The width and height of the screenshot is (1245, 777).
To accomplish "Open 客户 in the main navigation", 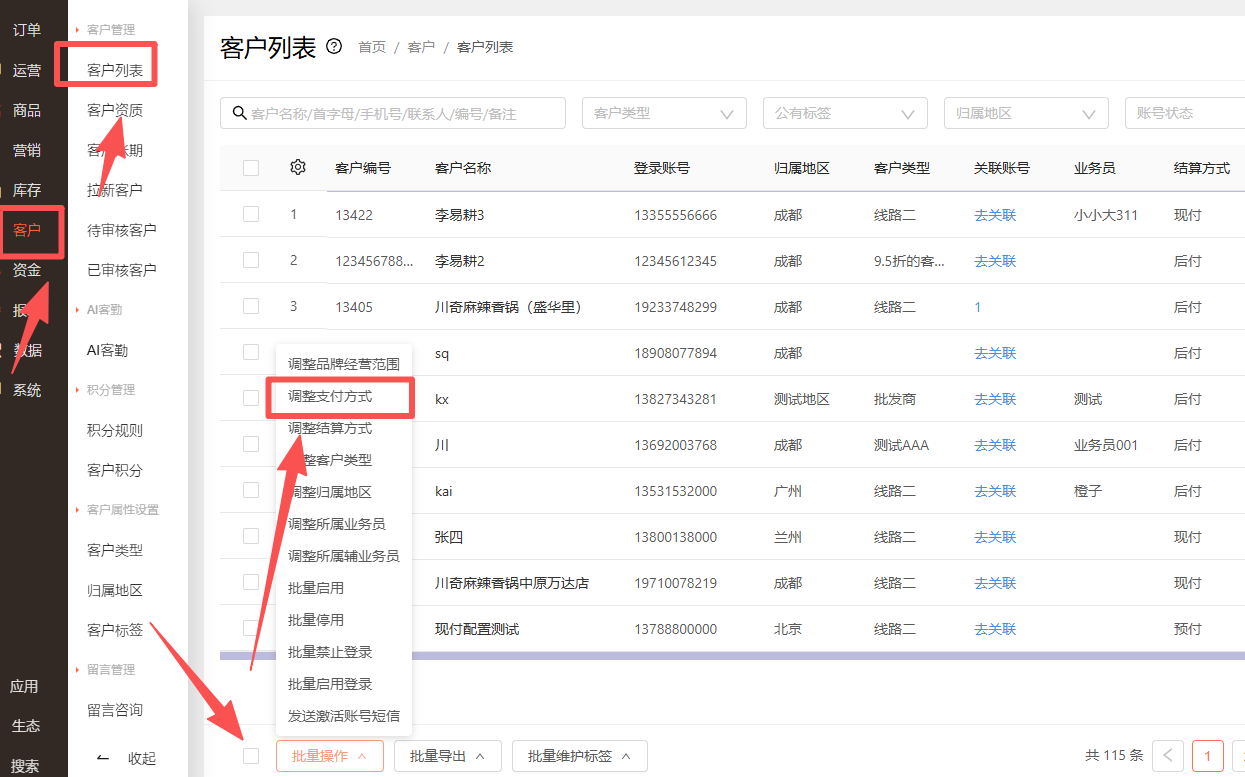I will click(27, 230).
